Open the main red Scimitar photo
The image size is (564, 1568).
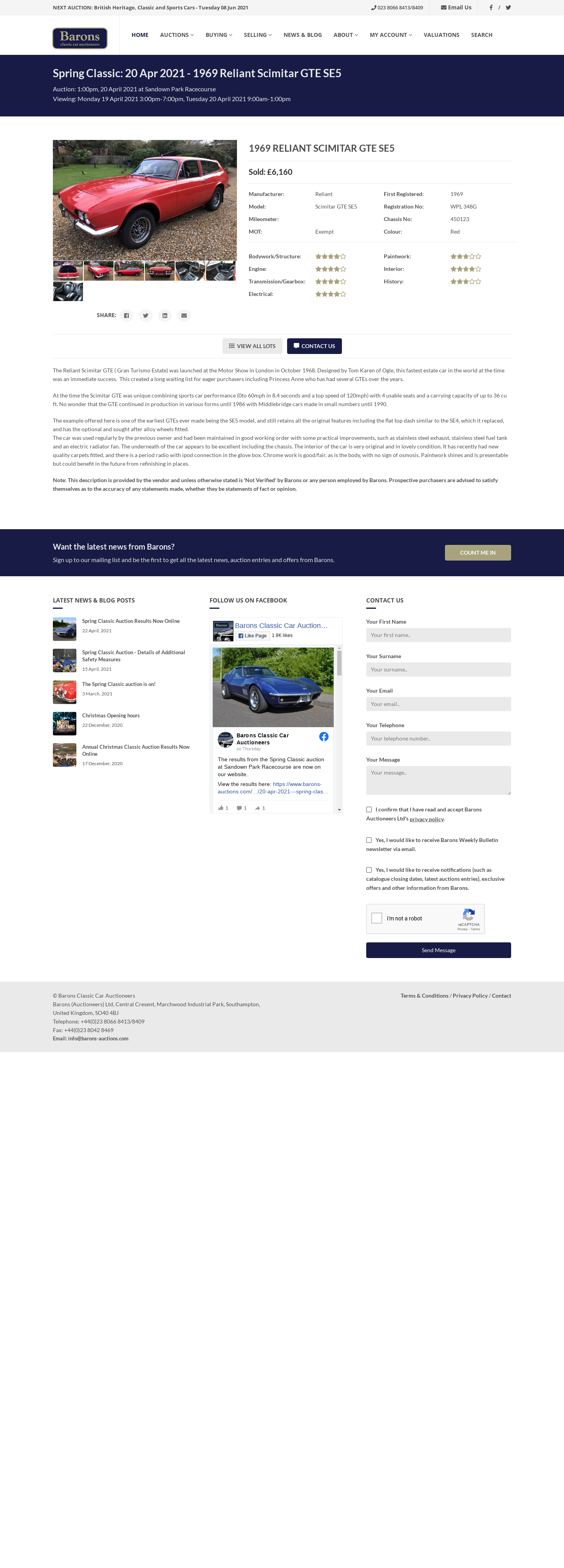tap(145, 200)
